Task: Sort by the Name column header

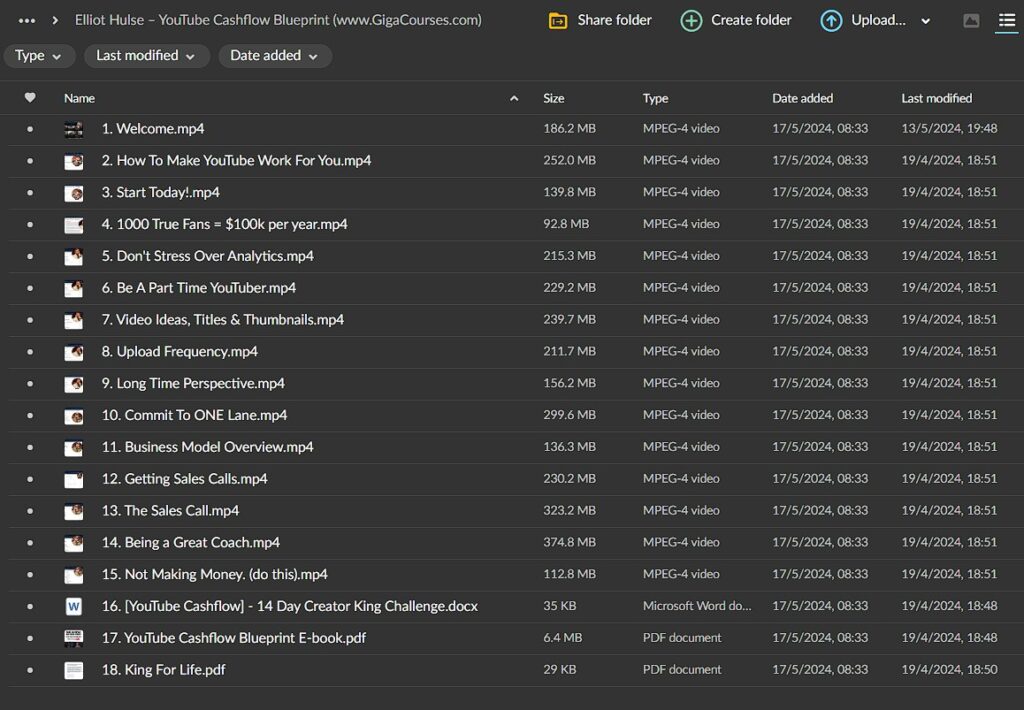Action: point(80,98)
